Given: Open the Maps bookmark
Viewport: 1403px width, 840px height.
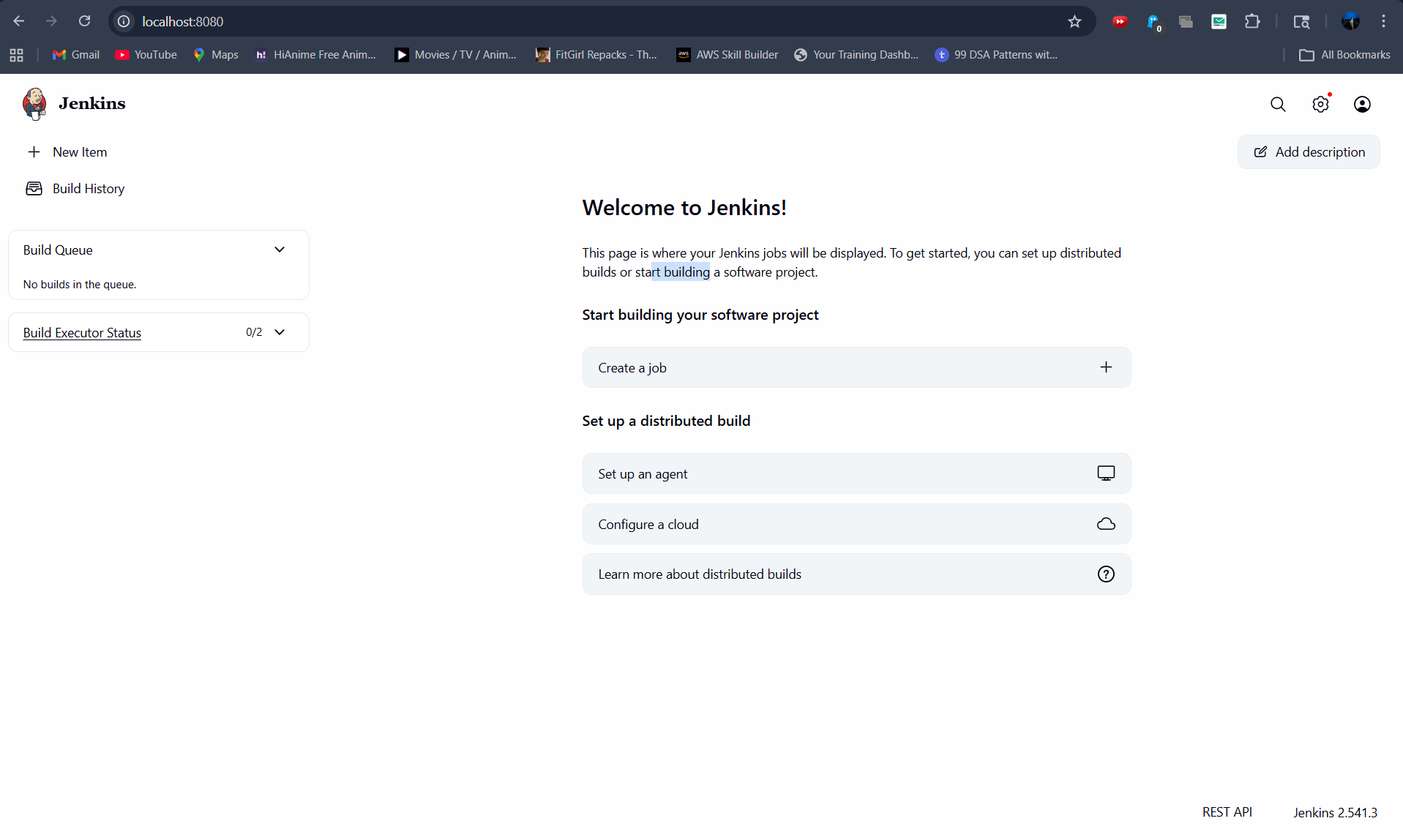Looking at the screenshot, I should pos(216,55).
